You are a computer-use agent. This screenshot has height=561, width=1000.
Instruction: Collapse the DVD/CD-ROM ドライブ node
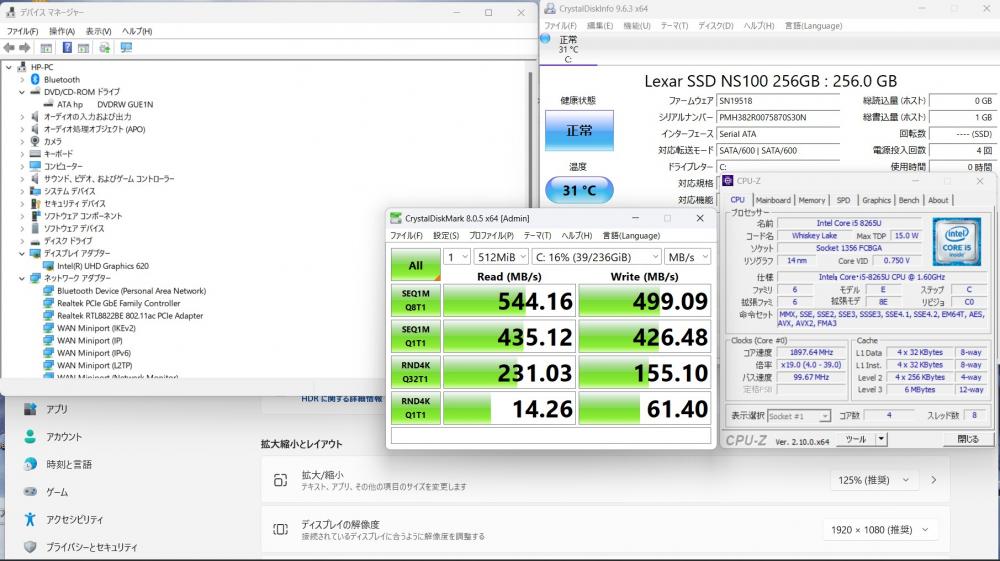22,92
